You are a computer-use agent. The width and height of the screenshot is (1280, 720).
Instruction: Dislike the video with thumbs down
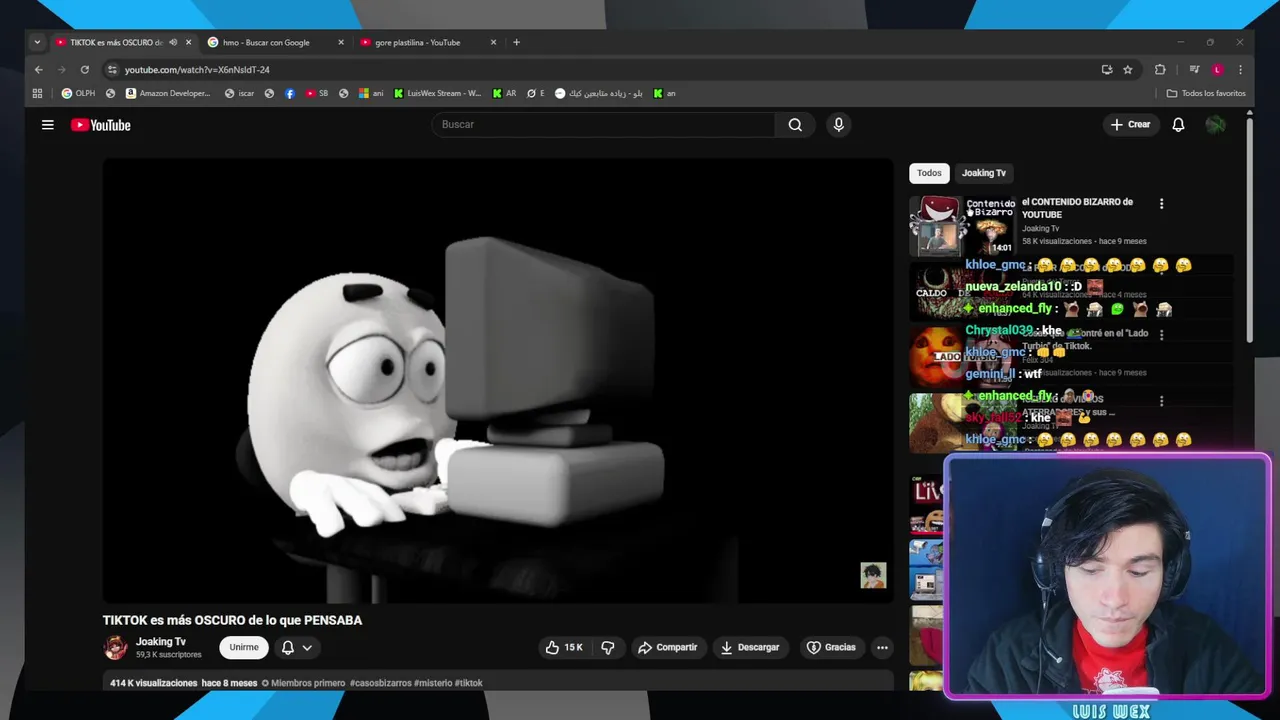coord(608,648)
